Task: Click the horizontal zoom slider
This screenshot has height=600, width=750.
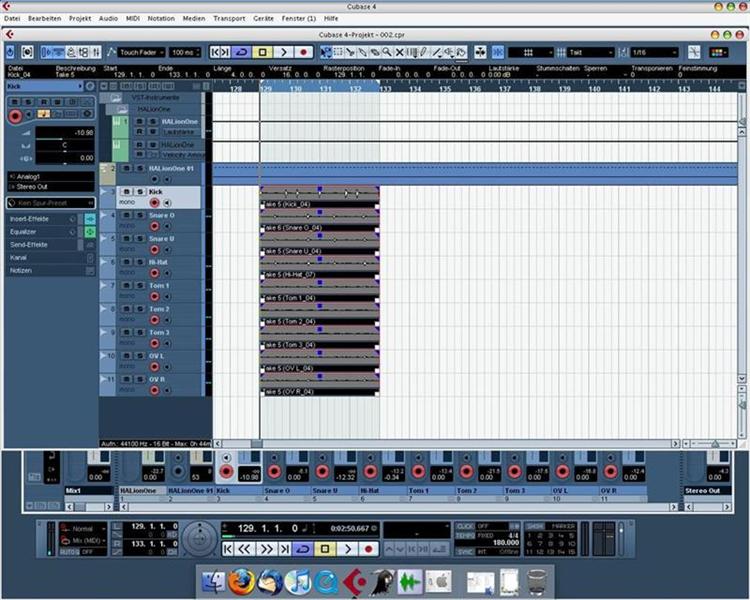Action: [713, 444]
